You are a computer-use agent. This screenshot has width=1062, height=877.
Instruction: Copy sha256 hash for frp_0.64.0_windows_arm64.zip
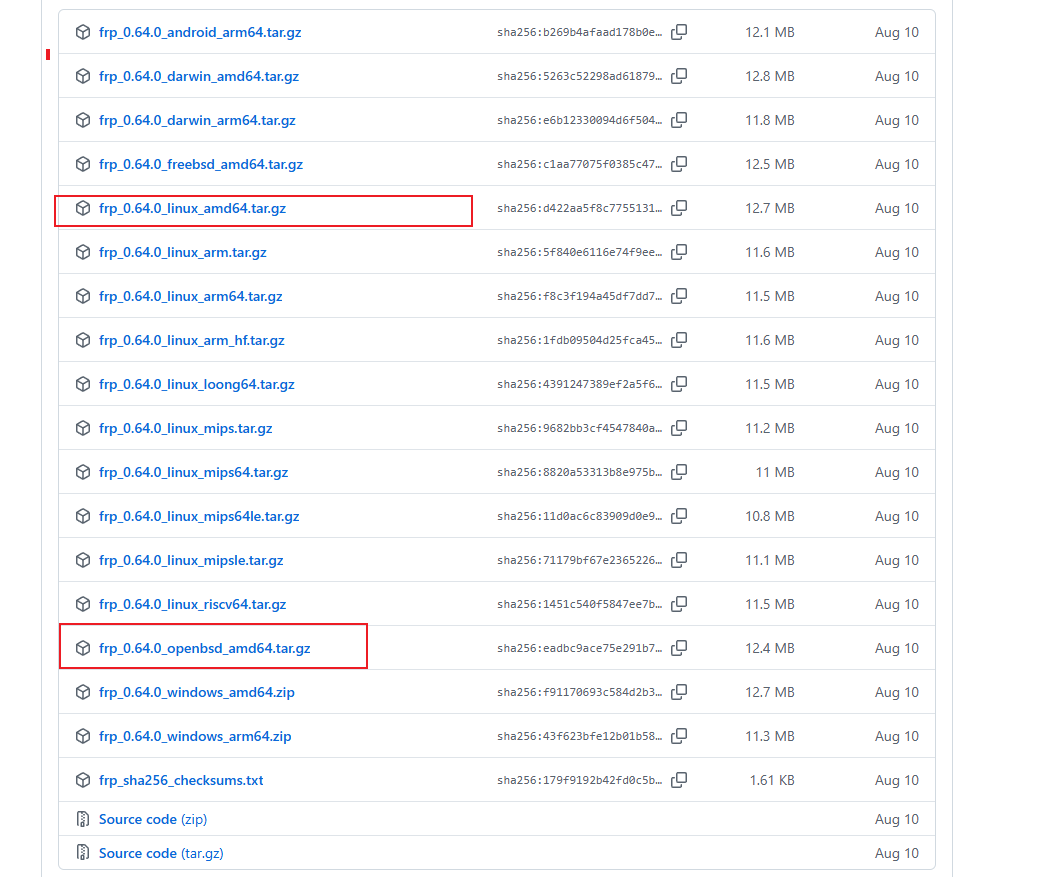(679, 736)
